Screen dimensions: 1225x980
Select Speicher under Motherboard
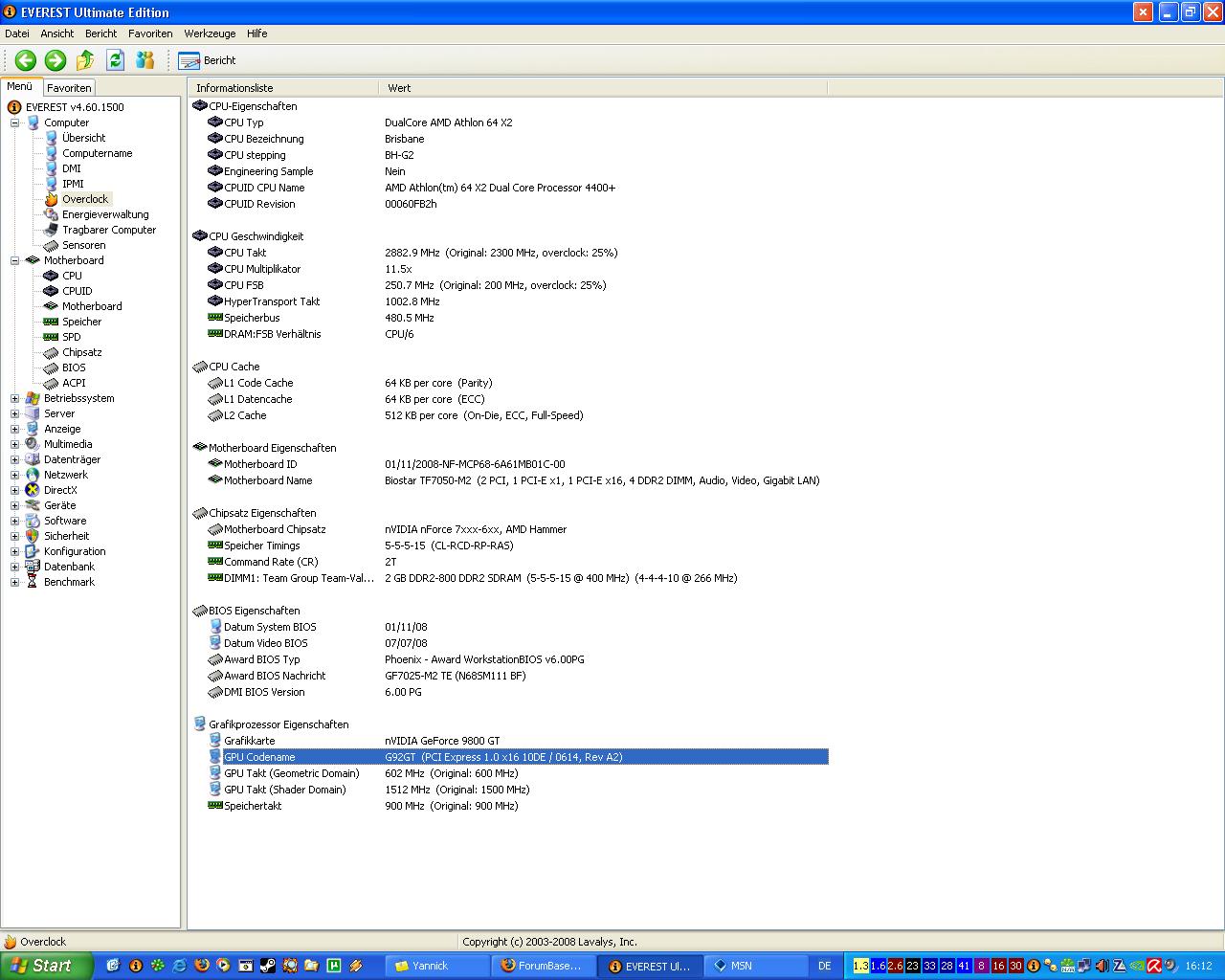point(81,322)
